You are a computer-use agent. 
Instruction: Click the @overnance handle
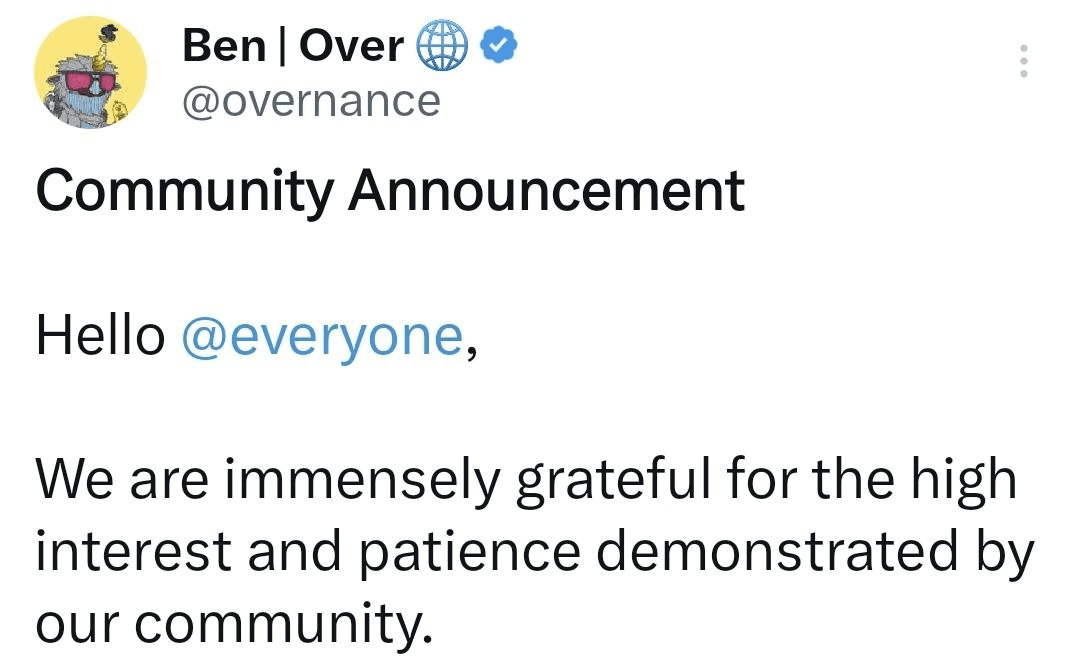pos(311,101)
